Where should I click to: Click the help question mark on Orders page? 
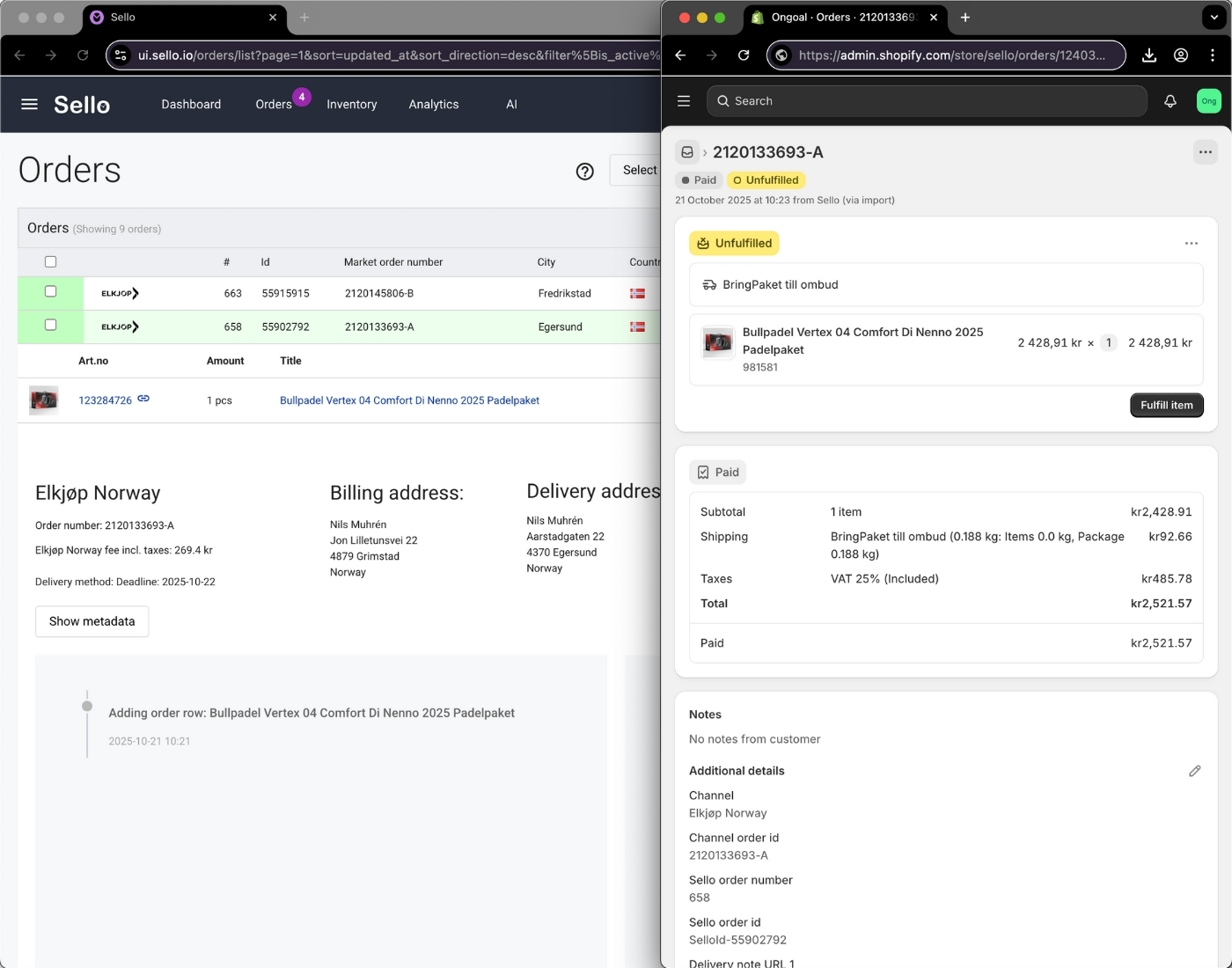pyautogui.click(x=585, y=171)
